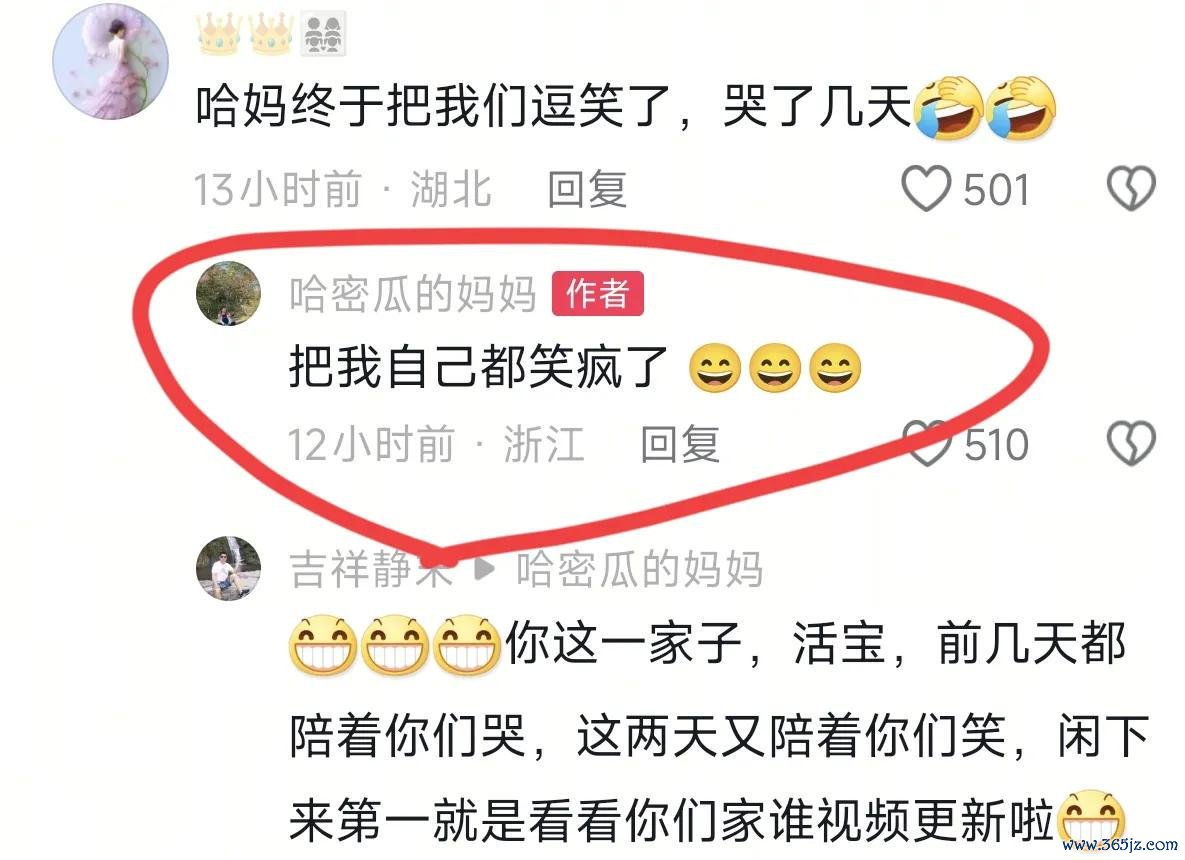The width and height of the screenshot is (1185, 860).
Task: Dislike the Hubei comment with broken heart
Action: [x=1131, y=188]
